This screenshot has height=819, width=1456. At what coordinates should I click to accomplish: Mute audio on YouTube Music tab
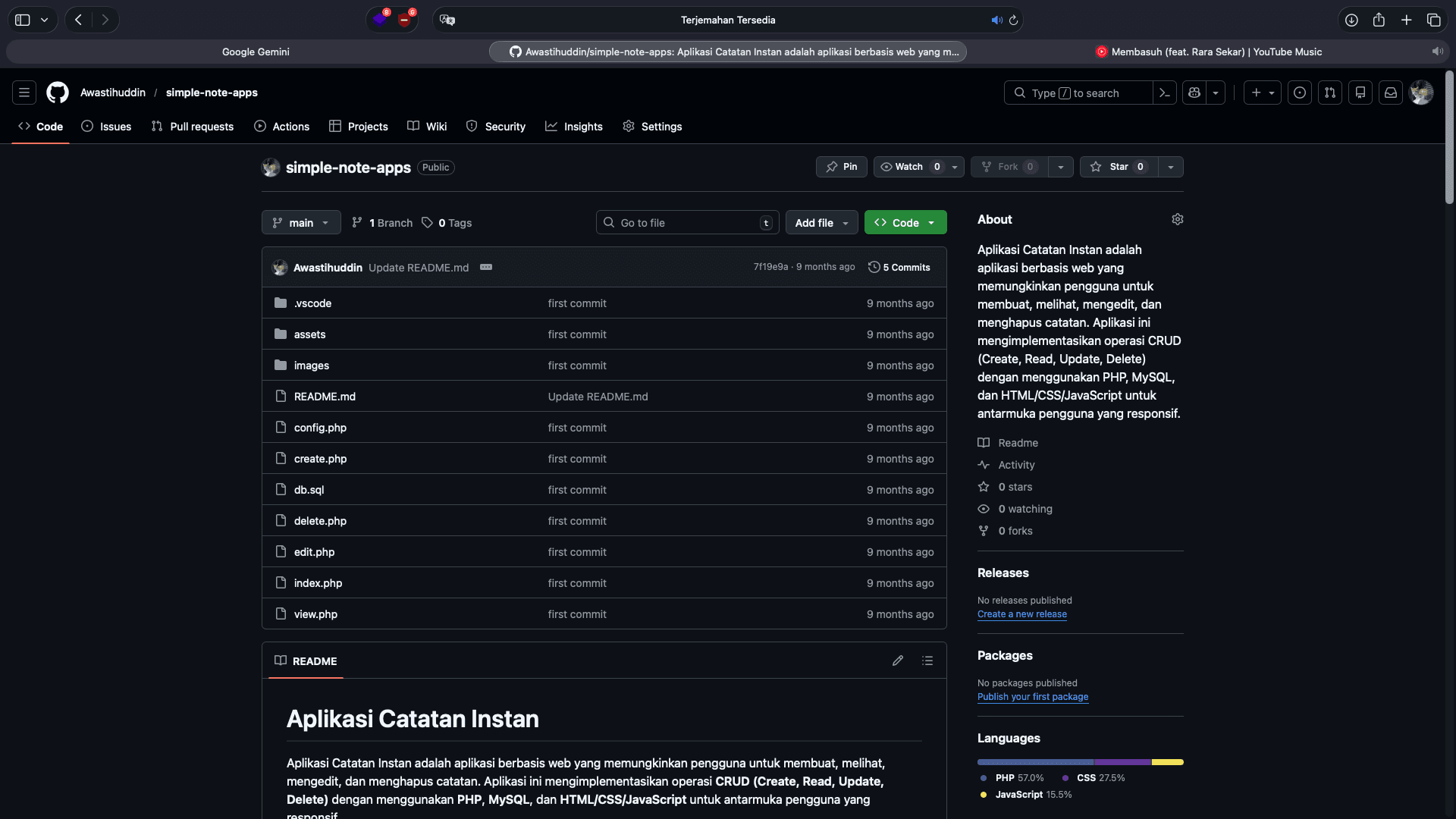tap(1437, 52)
